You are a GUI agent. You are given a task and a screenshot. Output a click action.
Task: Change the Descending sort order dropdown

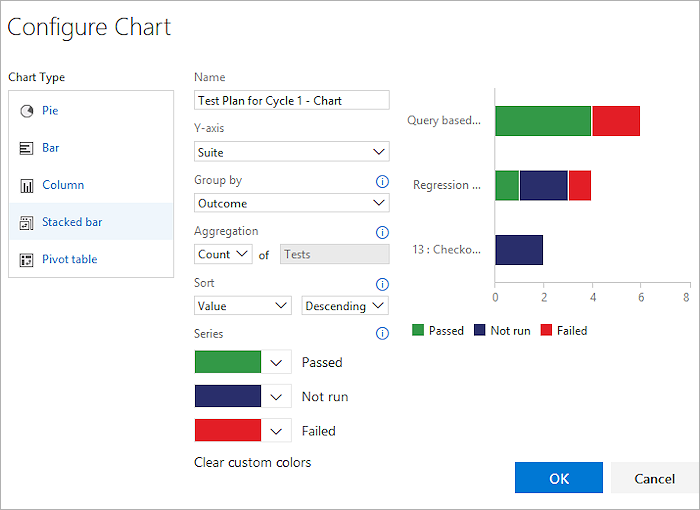coord(345,306)
